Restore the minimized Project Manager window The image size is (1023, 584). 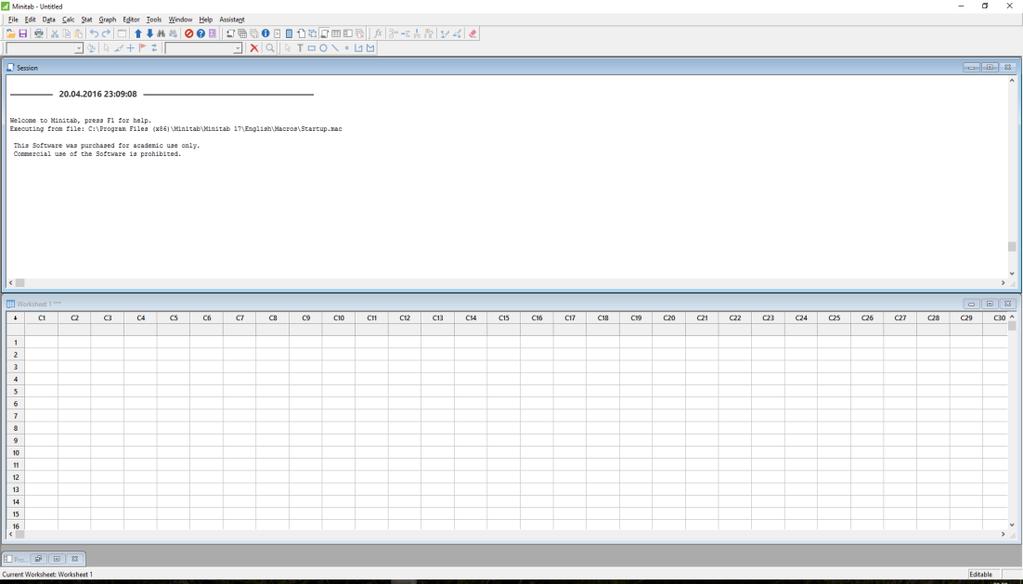[x=38, y=559]
